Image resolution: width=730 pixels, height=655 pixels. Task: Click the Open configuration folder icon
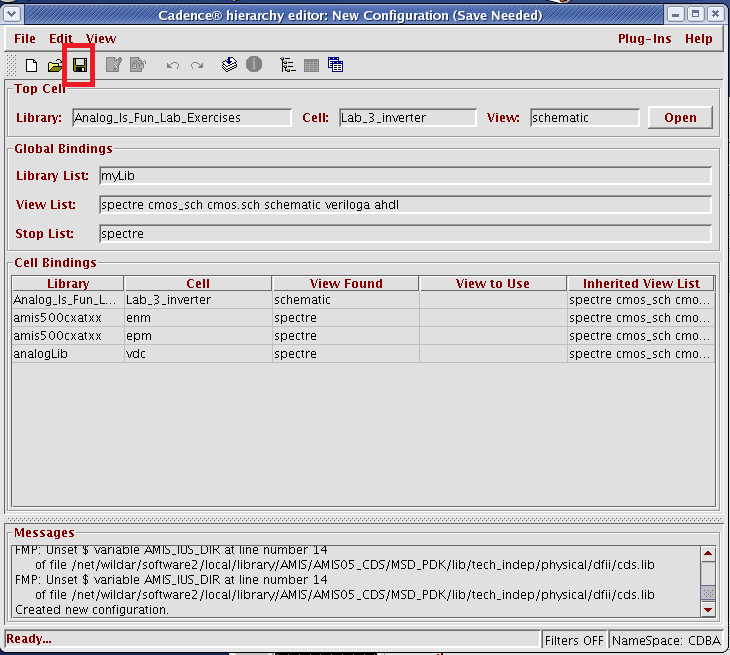pyautogui.click(x=55, y=65)
